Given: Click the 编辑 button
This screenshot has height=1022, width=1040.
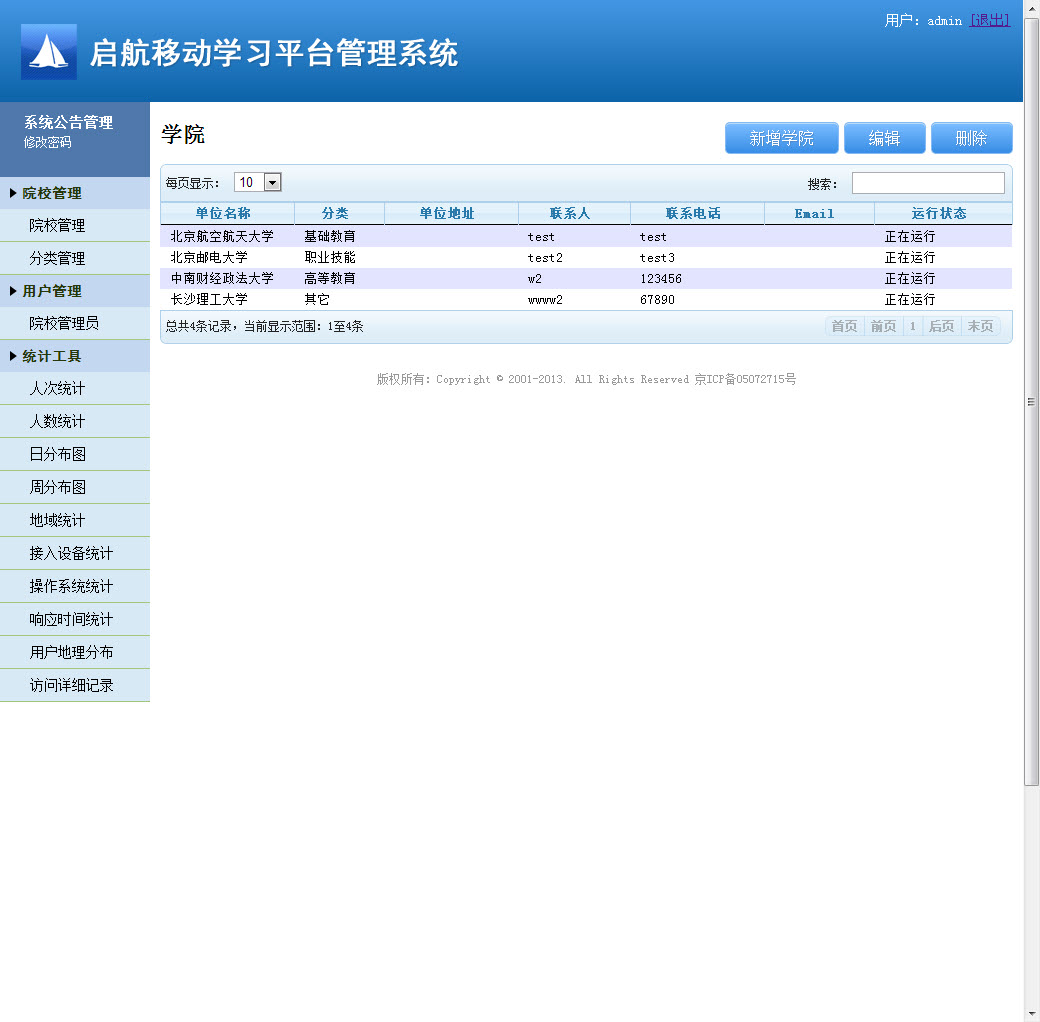Looking at the screenshot, I should 884,137.
